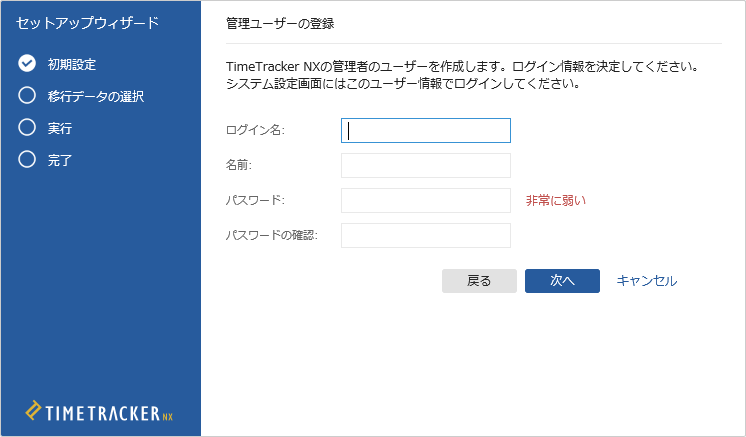The image size is (746, 437).
Task: Click the 非常に弱い password strength indicator
Action: pyautogui.click(x=555, y=200)
